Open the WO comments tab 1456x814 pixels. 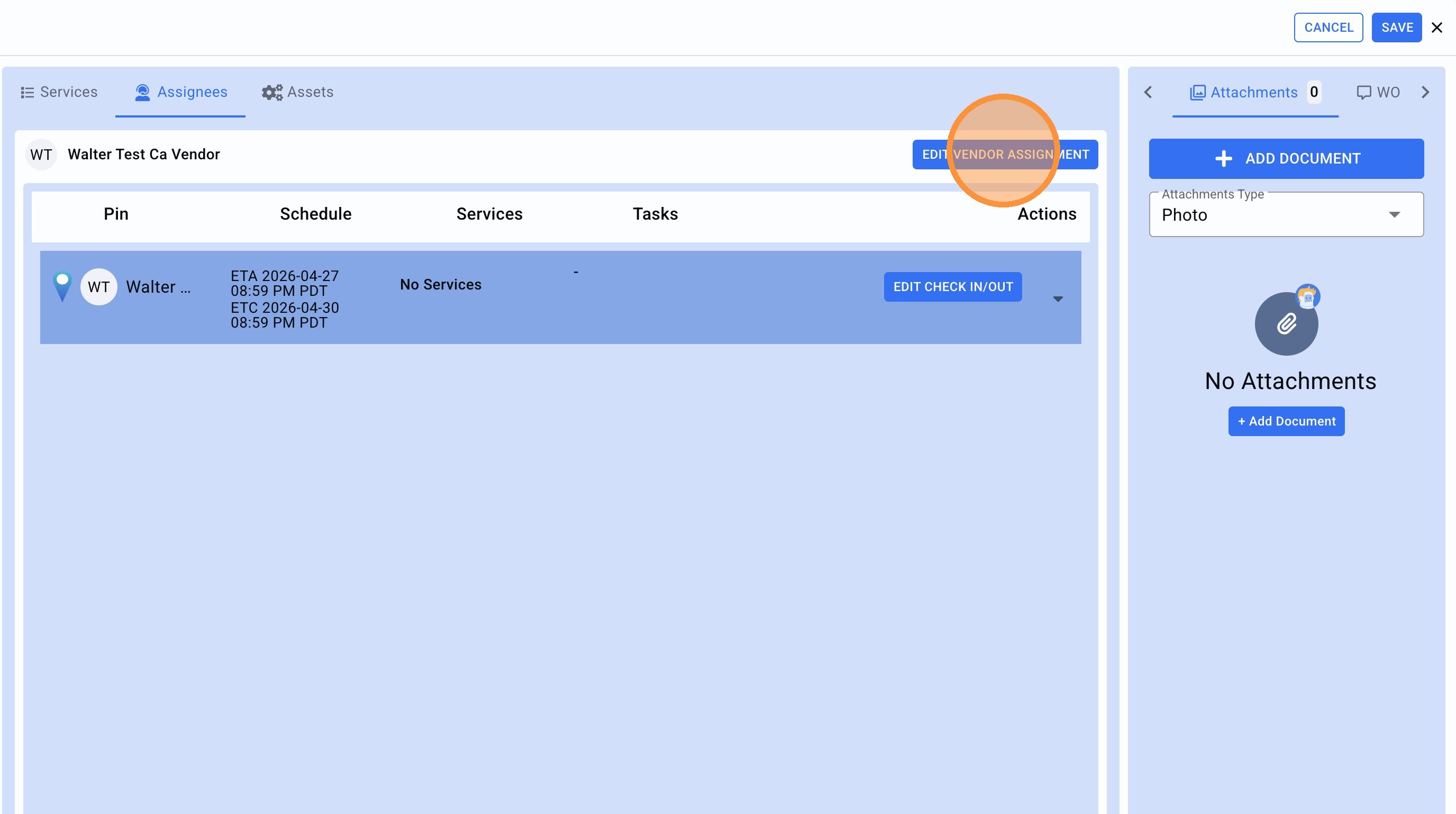pyautogui.click(x=1378, y=92)
